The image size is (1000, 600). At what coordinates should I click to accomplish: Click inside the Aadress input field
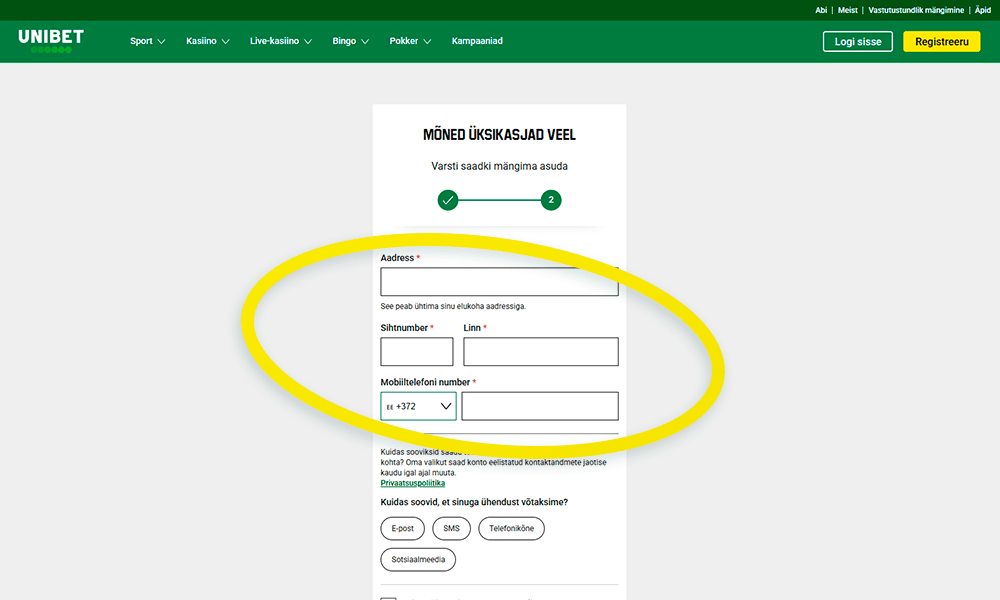pyautogui.click(x=498, y=281)
